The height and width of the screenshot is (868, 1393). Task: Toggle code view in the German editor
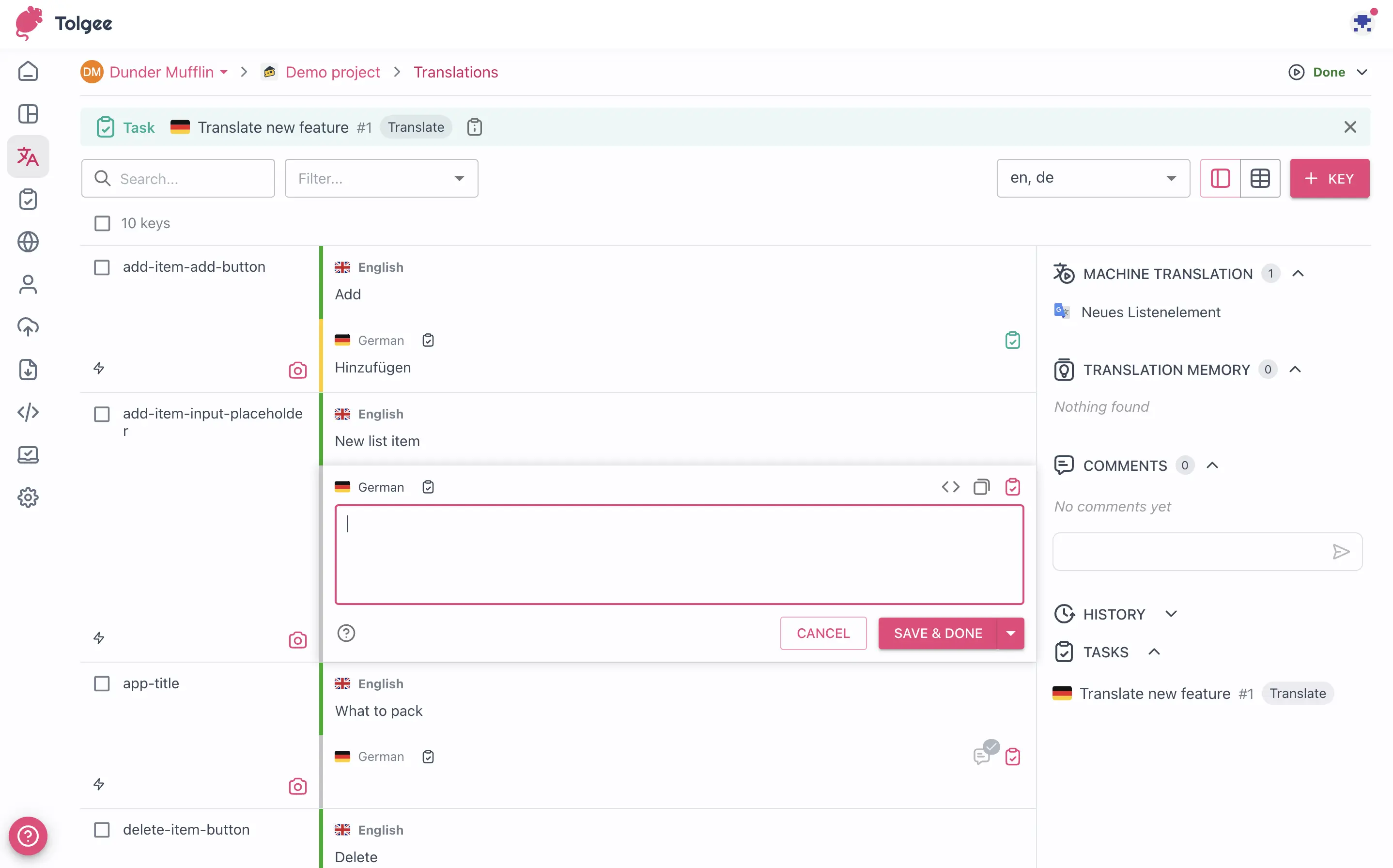(x=950, y=486)
